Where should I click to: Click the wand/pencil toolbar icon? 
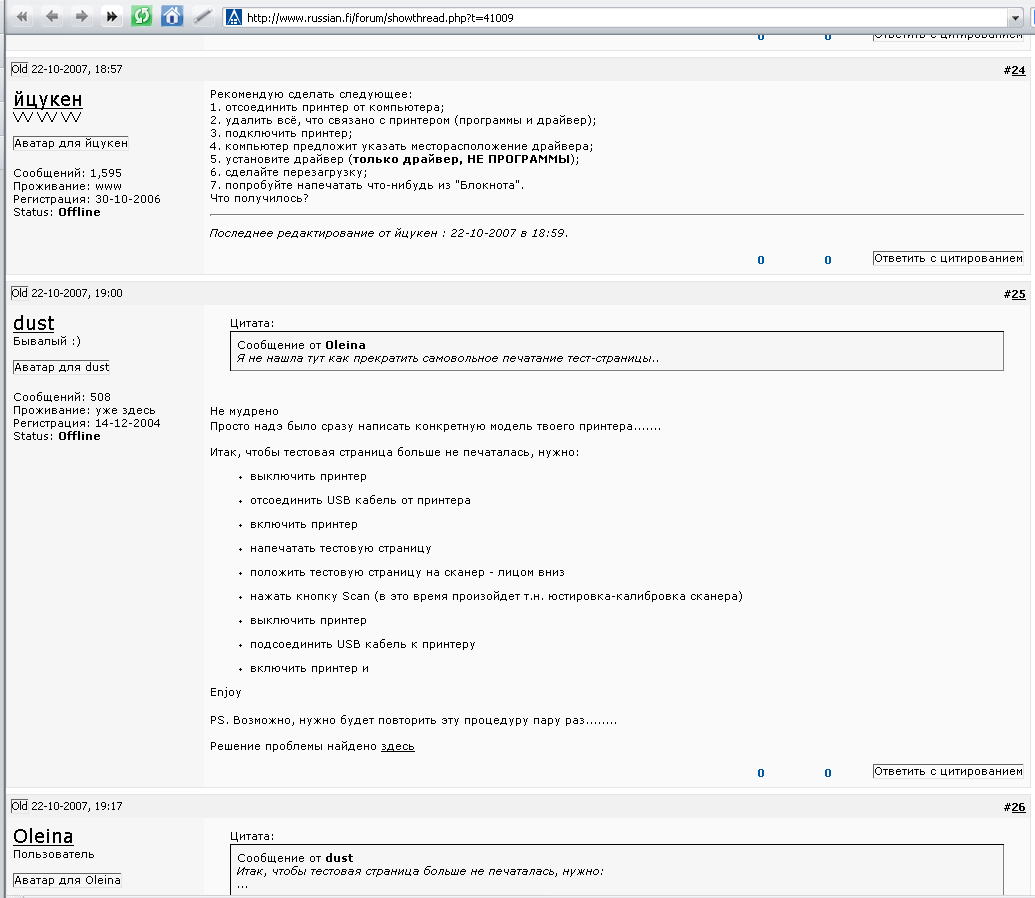click(x=202, y=17)
